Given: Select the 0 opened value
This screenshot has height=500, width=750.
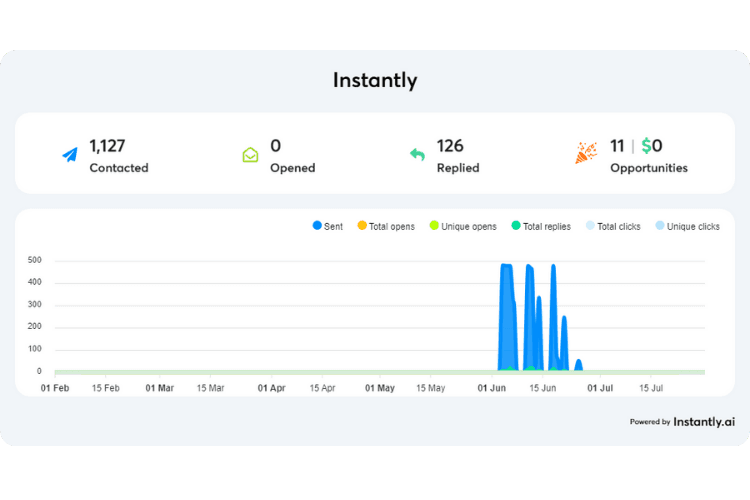Looking at the screenshot, I should click(x=276, y=145).
